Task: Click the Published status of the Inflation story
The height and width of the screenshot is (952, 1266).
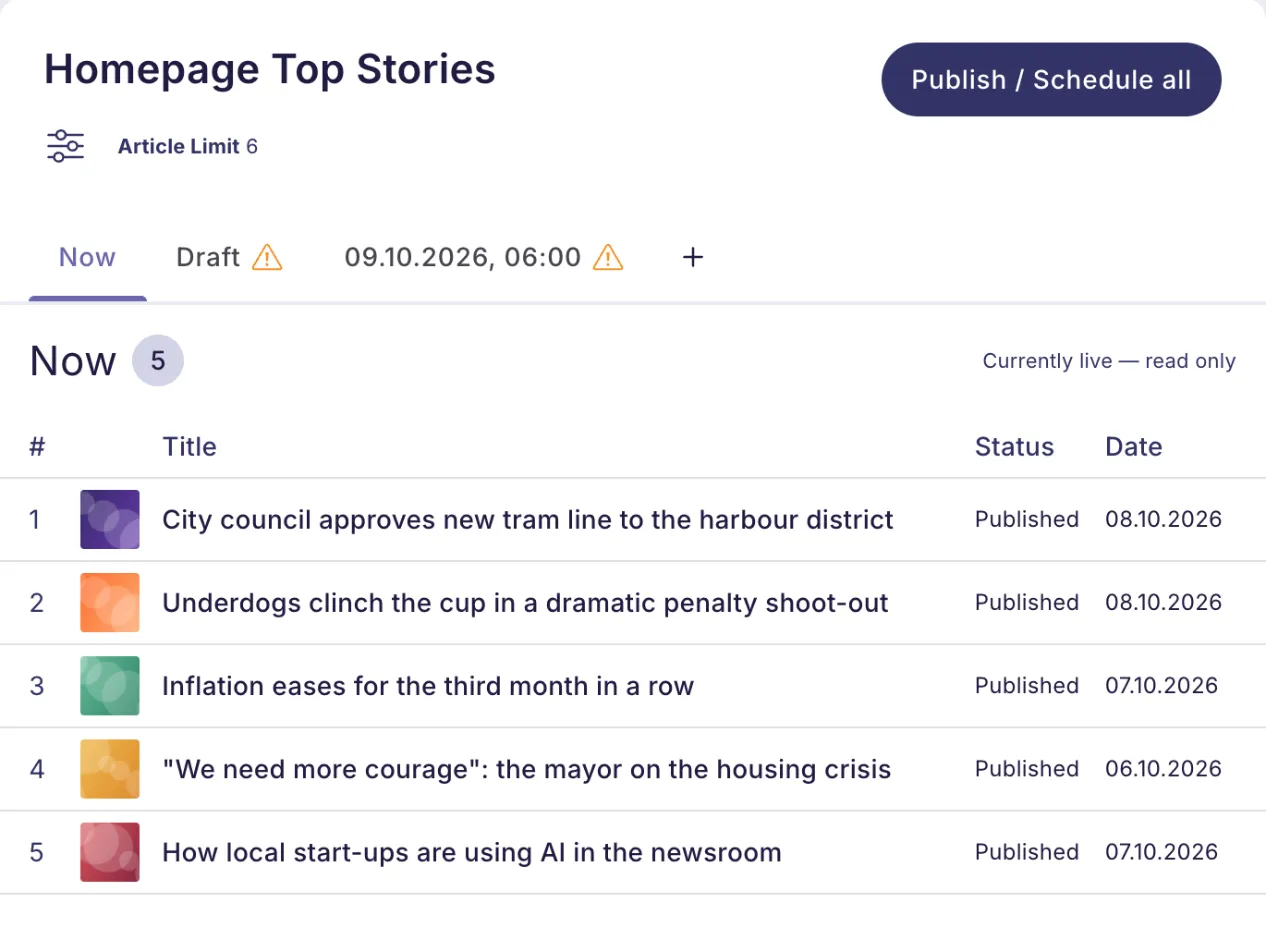Action: coord(1027,686)
